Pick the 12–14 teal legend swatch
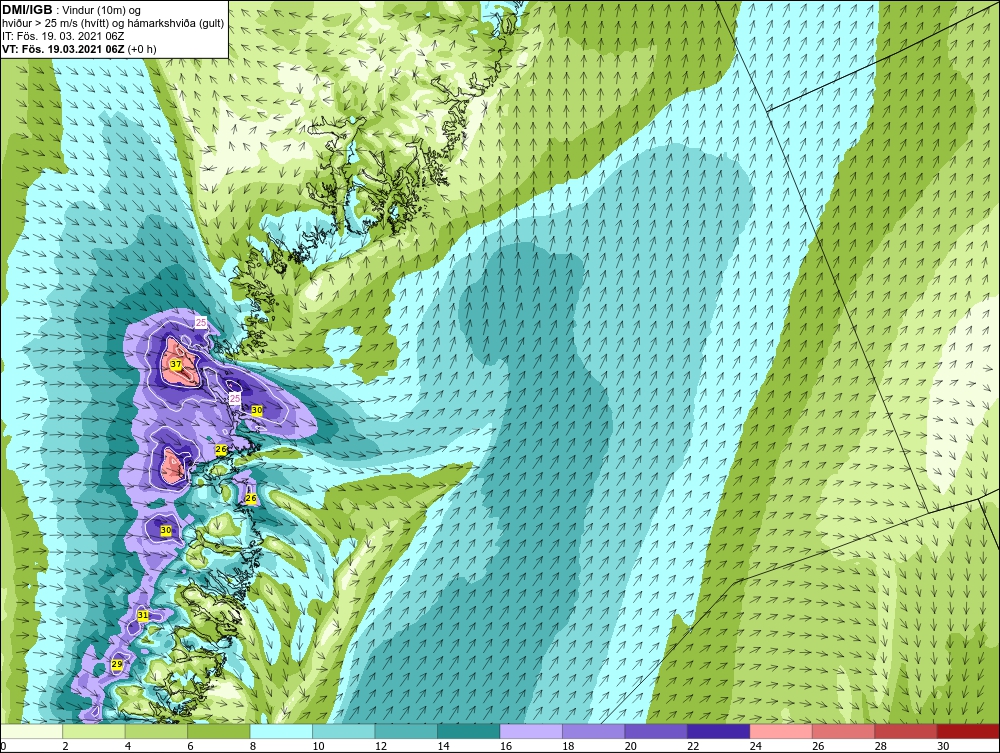The height and width of the screenshot is (753, 1000). click(406, 731)
